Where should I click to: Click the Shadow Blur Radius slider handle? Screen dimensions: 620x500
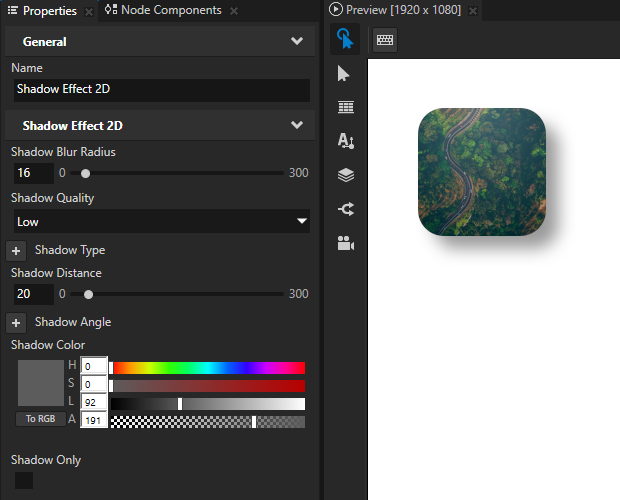pos(85,173)
